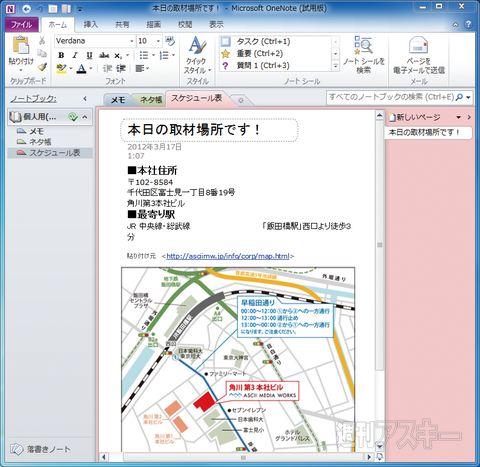Image resolution: width=480 pixels, height=467 pixels.
Task: Open the ネタ帳 section tab
Action: tap(151, 100)
